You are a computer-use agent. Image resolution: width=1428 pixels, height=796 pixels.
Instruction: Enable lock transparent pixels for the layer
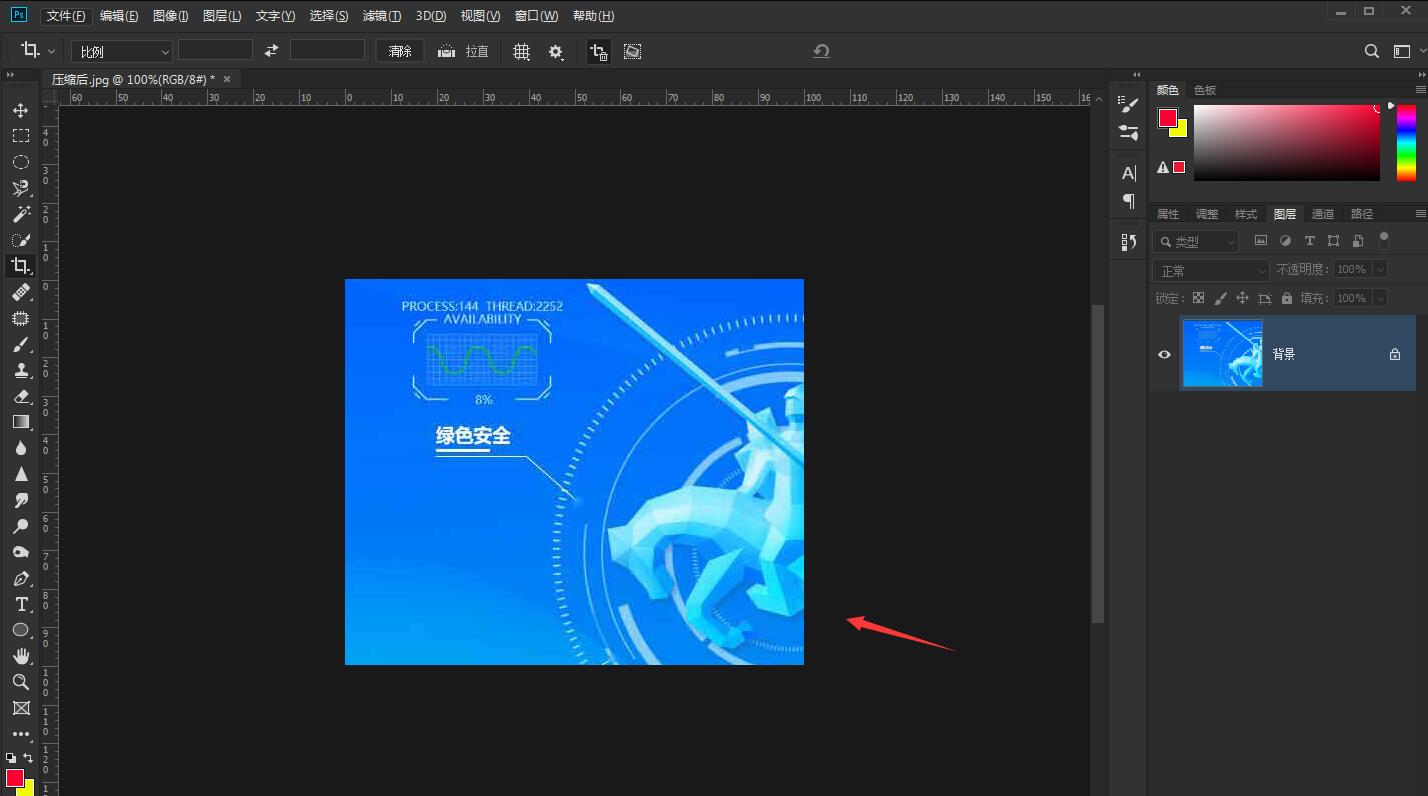click(1198, 297)
